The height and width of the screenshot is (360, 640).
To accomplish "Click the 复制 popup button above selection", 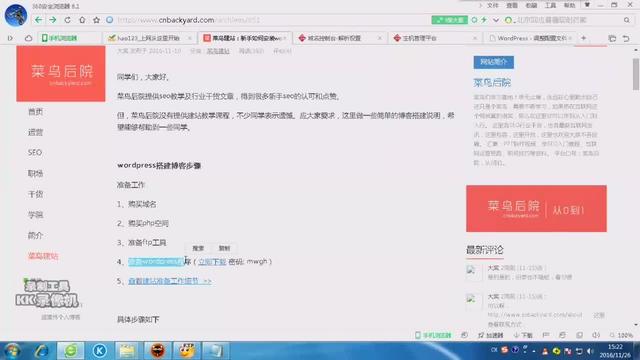I will [224, 248].
